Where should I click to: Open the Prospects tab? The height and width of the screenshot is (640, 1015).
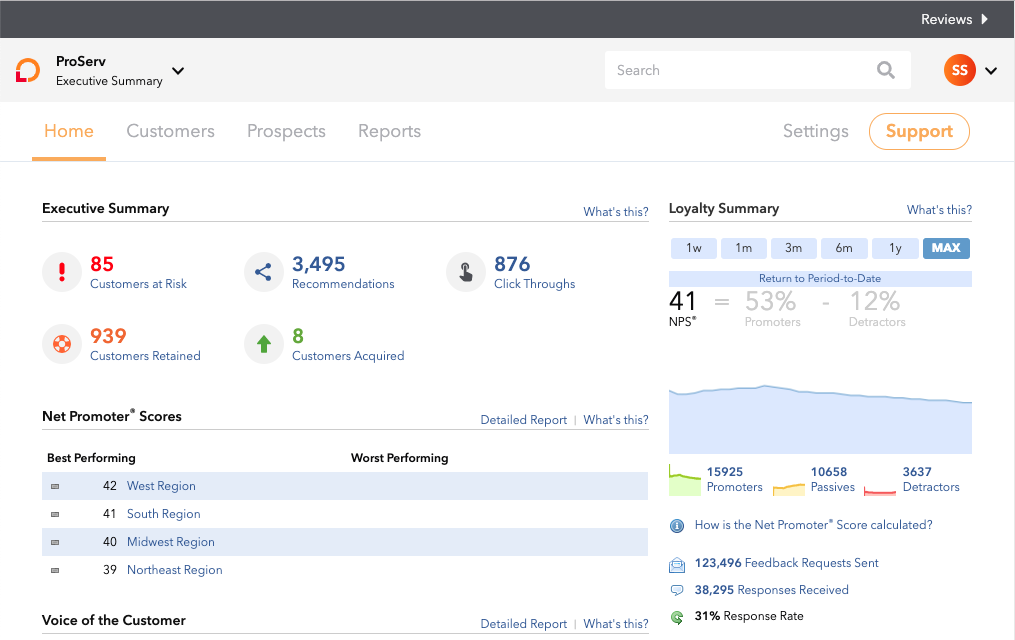(x=286, y=131)
